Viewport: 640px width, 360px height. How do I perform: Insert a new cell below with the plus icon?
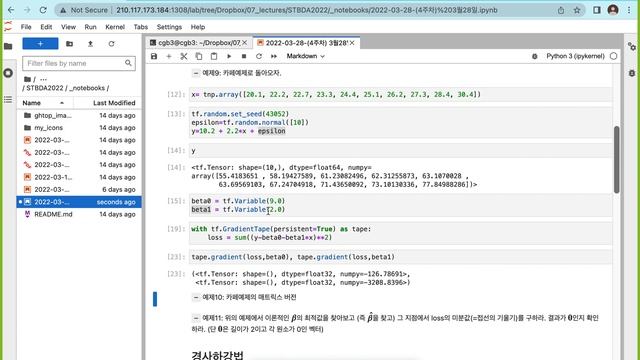click(x=169, y=56)
